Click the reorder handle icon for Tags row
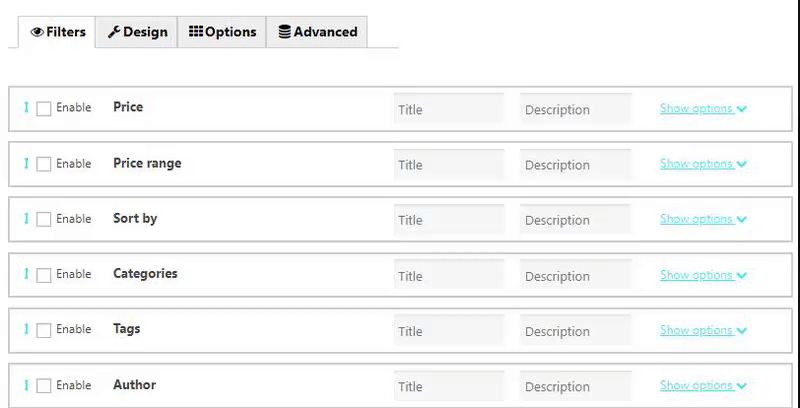Image resolution: width=800 pixels, height=408 pixels. pos(26,329)
